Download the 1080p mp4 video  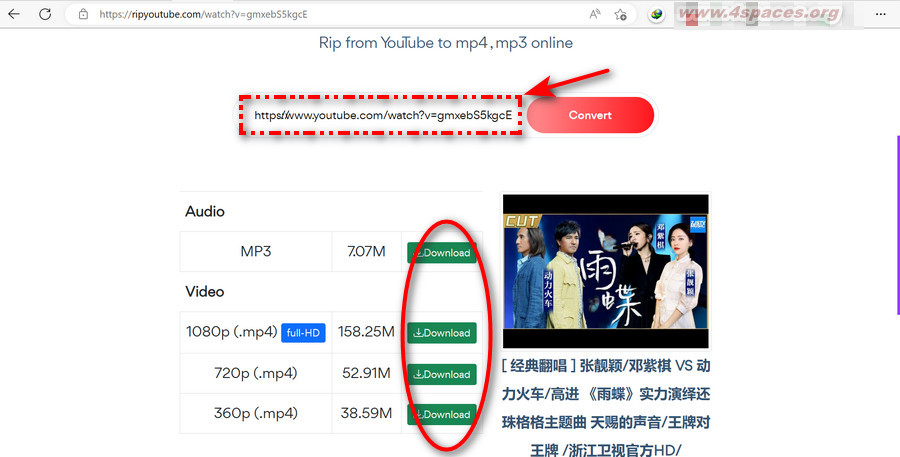coord(441,333)
